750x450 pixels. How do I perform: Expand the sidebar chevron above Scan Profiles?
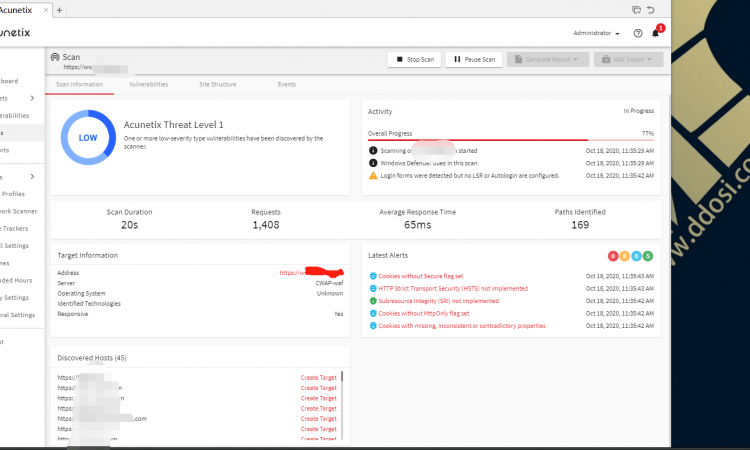(32, 176)
